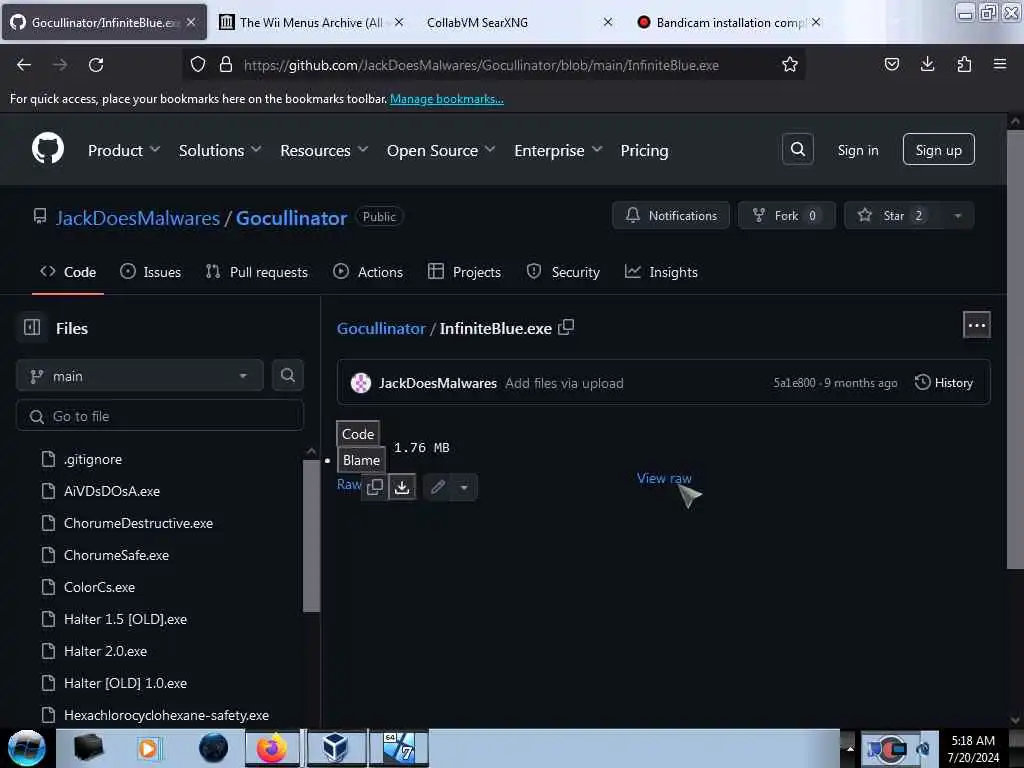Click the Sign in link
Viewport: 1024px width, 768px height.
pos(857,150)
